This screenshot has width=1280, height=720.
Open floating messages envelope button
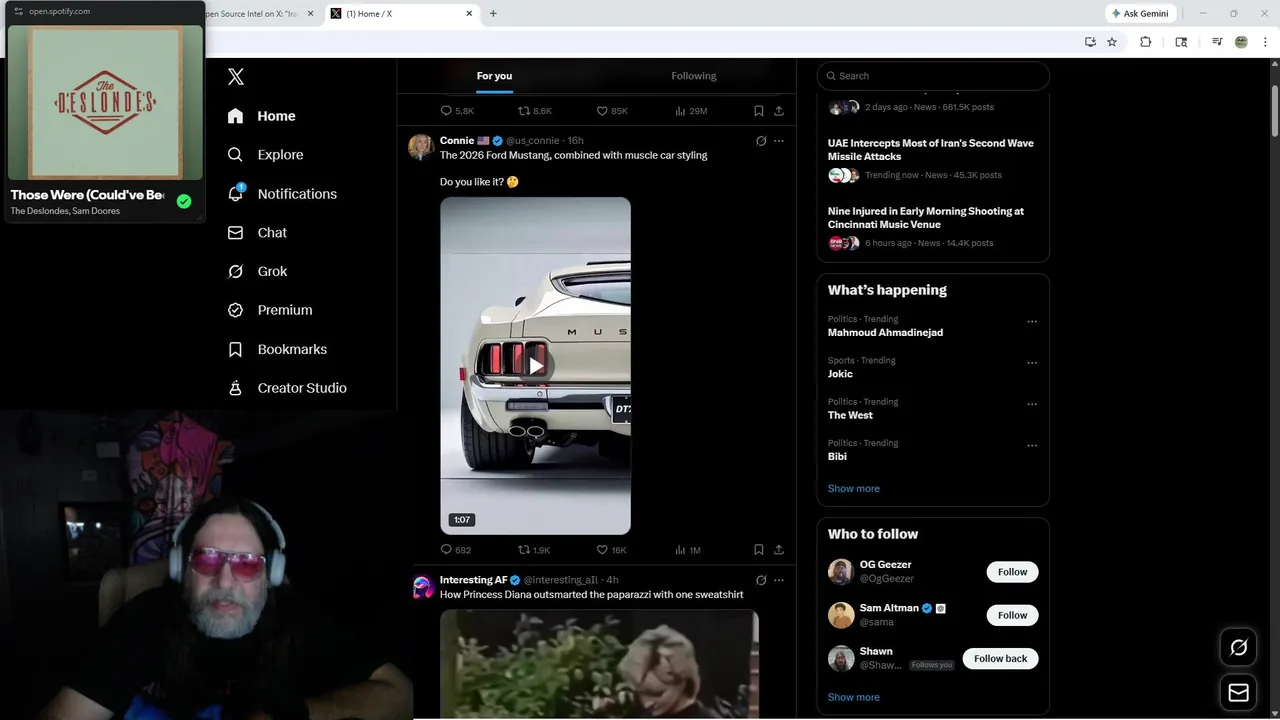(x=1238, y=693)
